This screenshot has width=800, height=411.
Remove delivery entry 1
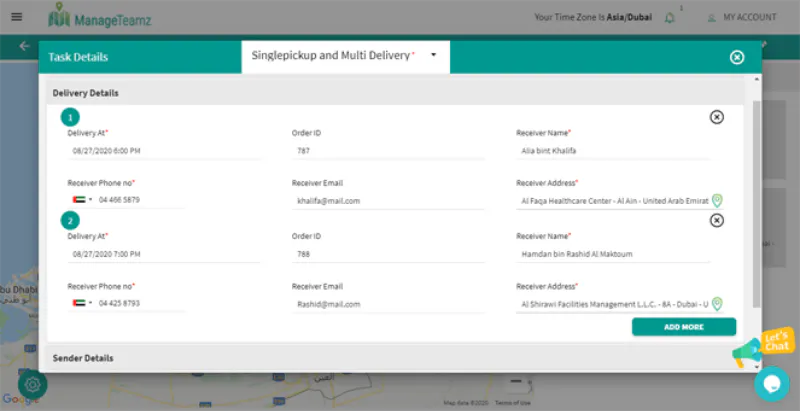[x=717, y=117]
